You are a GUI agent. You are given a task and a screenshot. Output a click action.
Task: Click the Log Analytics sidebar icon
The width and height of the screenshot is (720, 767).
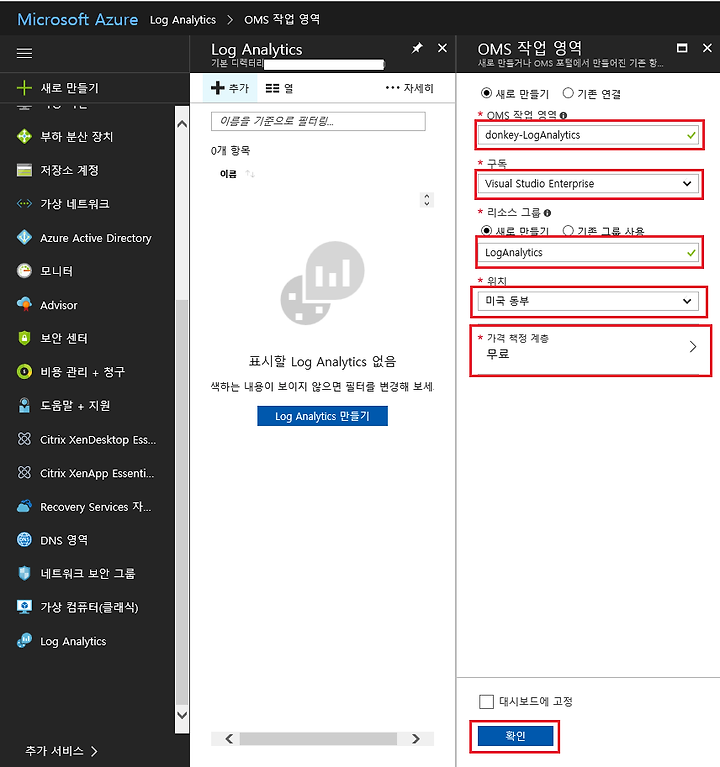click(x=24, y=641)
